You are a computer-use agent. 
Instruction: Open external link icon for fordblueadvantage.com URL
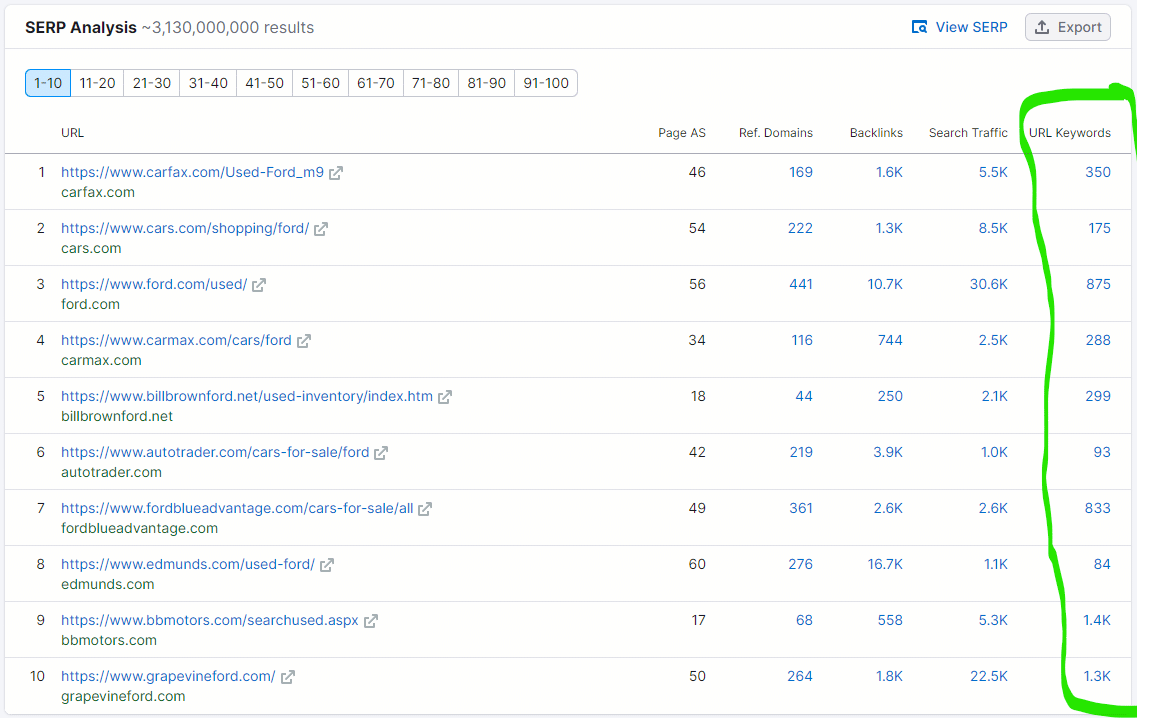pyautogui.click(x=425, y=508)
